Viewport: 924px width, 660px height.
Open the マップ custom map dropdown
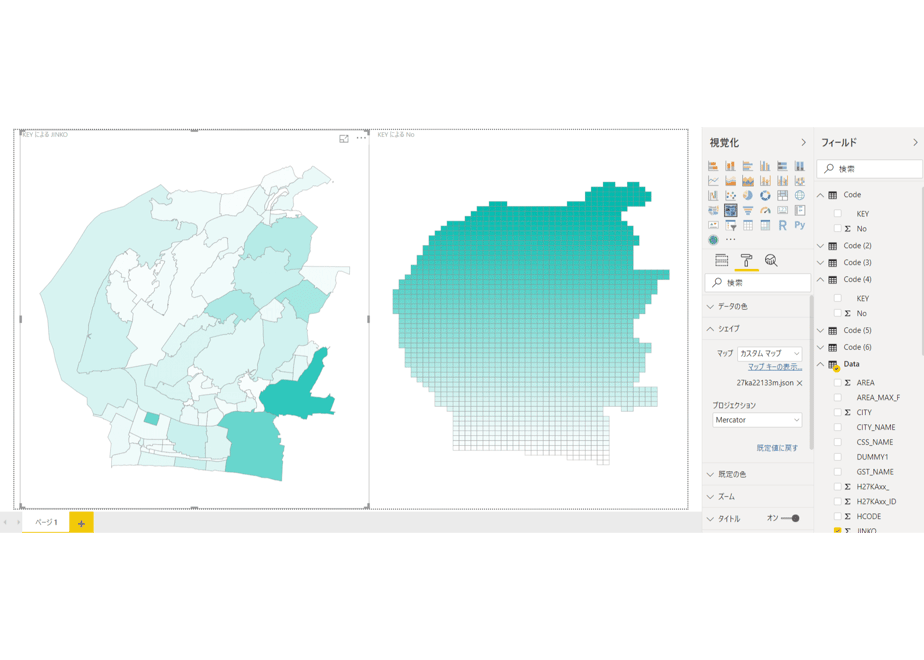point(770,354)
